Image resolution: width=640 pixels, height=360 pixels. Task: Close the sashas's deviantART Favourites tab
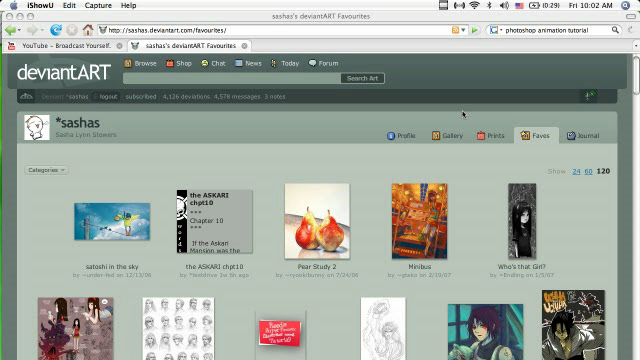click(x=244, y=46)
